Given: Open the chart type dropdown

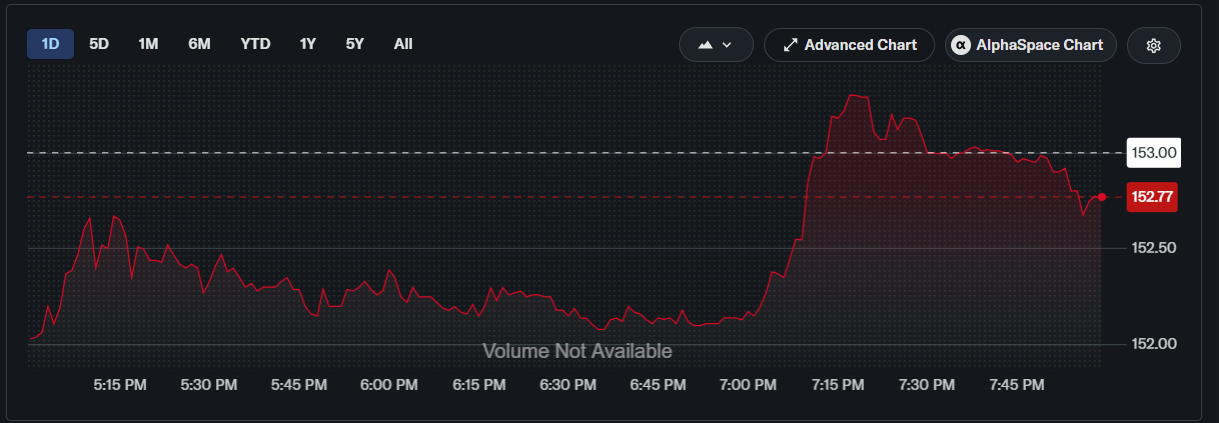Looking at the screenshot, I should pyautogui.click(x=716, y=45).
